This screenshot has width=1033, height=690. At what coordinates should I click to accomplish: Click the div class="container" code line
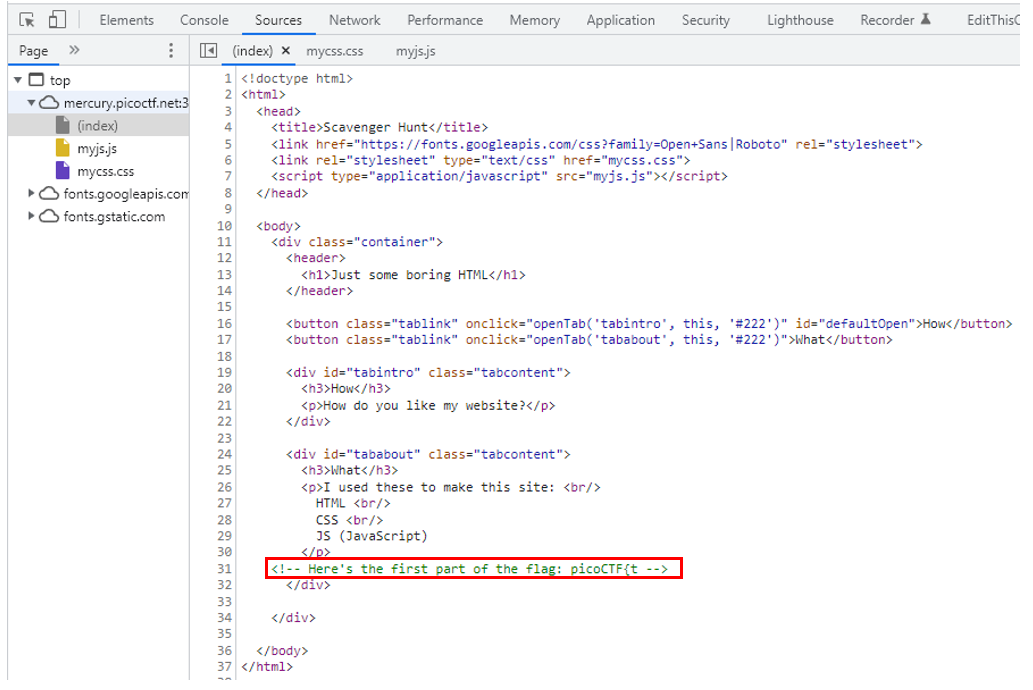[x=357, y=242]
